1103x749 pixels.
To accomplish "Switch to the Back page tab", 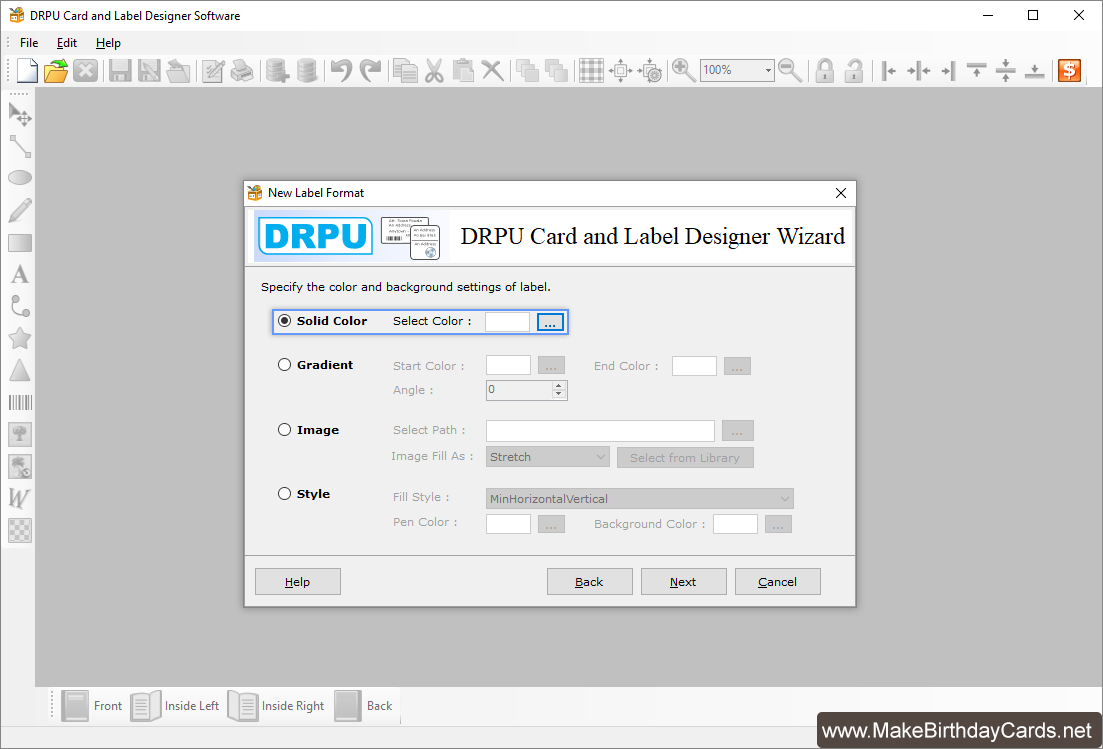I will [x=363, y=706].
